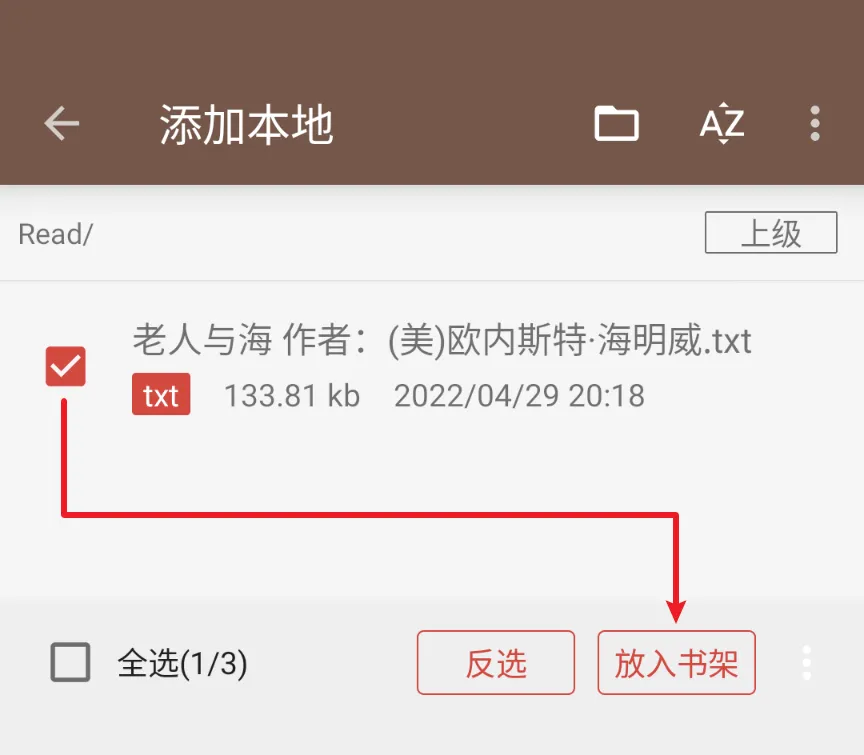Click the 放入书架 button
The width and height of the screenshot is (864, 755).
click(x=676, y=662)
